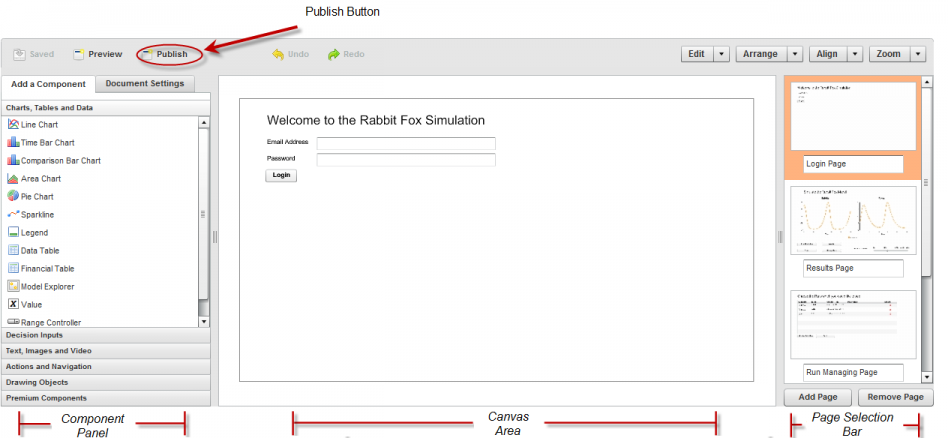Click page bar scroll up arrow
Viewport: 948px width, 438px height.
927,81
